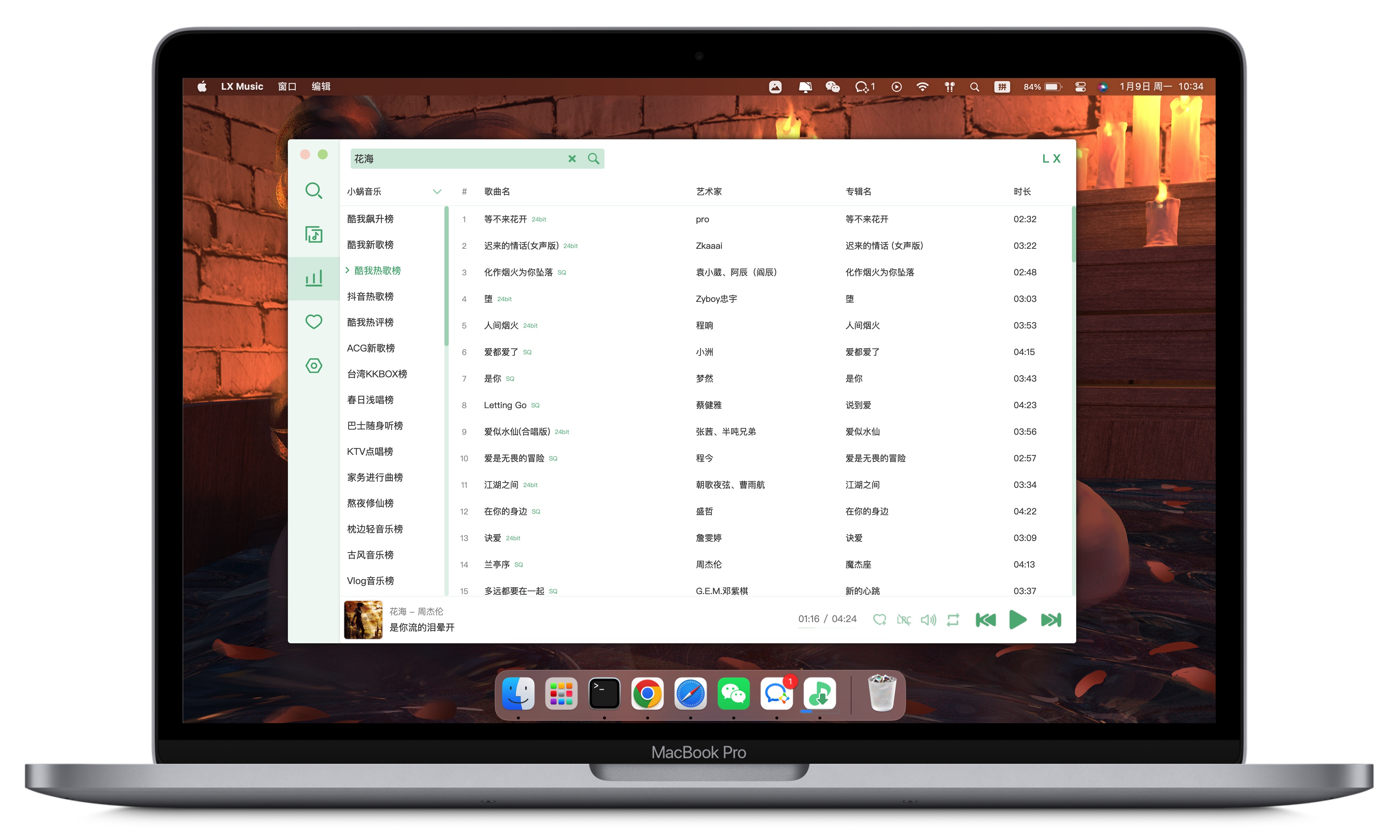This screenshot has height=840, width=1400.
Task: Open the 窗口 menu
Action: [x=287, y=86]
